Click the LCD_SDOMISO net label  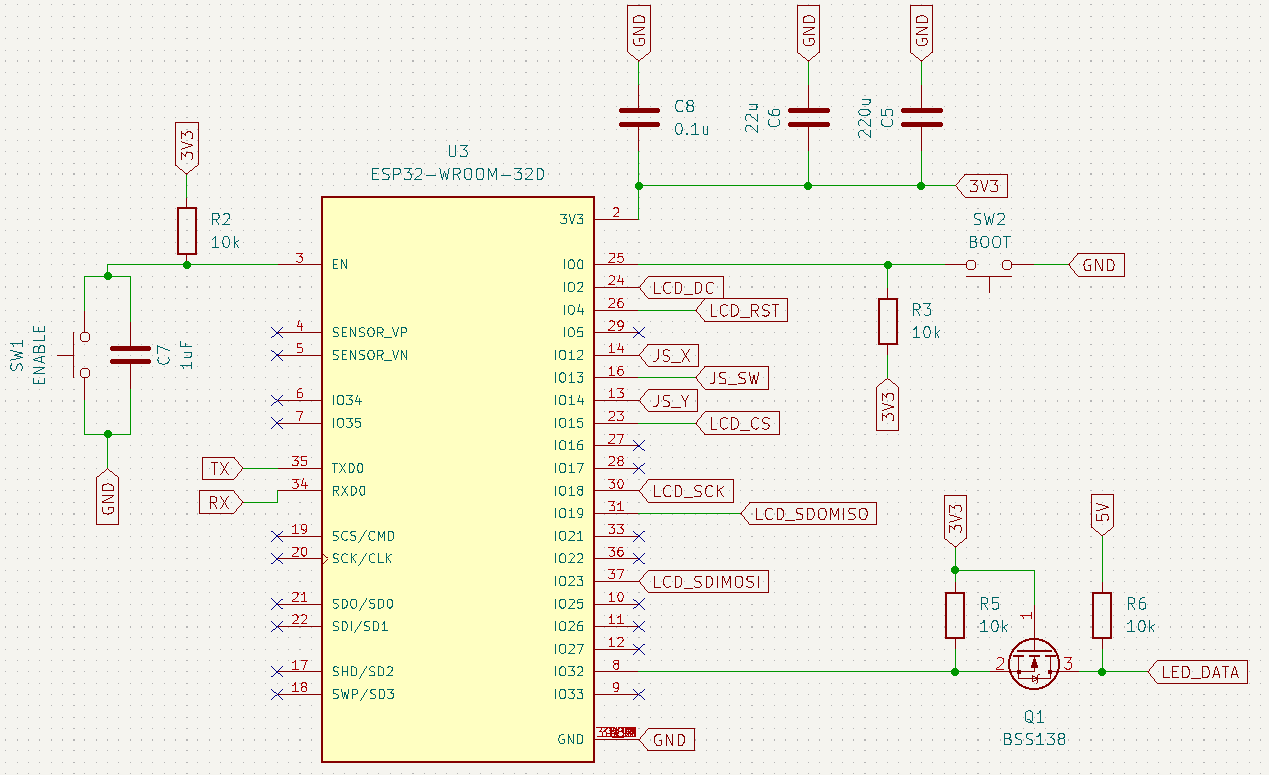point(810,514)
